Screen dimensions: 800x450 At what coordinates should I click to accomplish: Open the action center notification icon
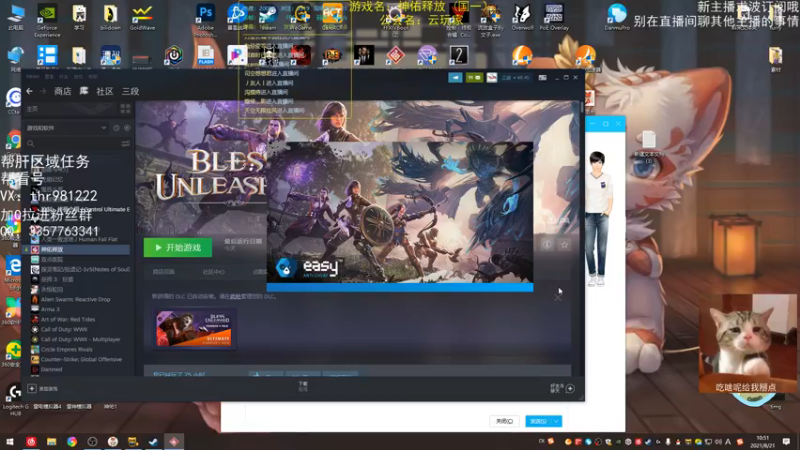(x=787, y=442)
